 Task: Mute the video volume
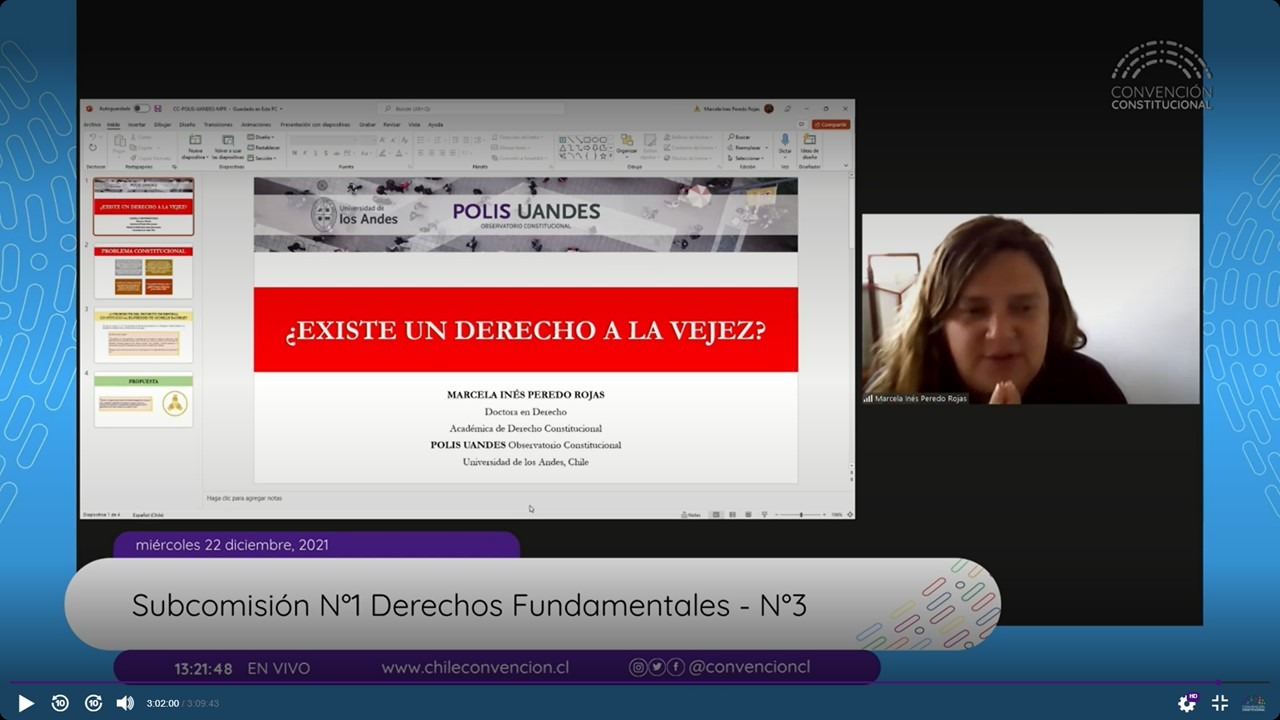click(x=125, y=703)
